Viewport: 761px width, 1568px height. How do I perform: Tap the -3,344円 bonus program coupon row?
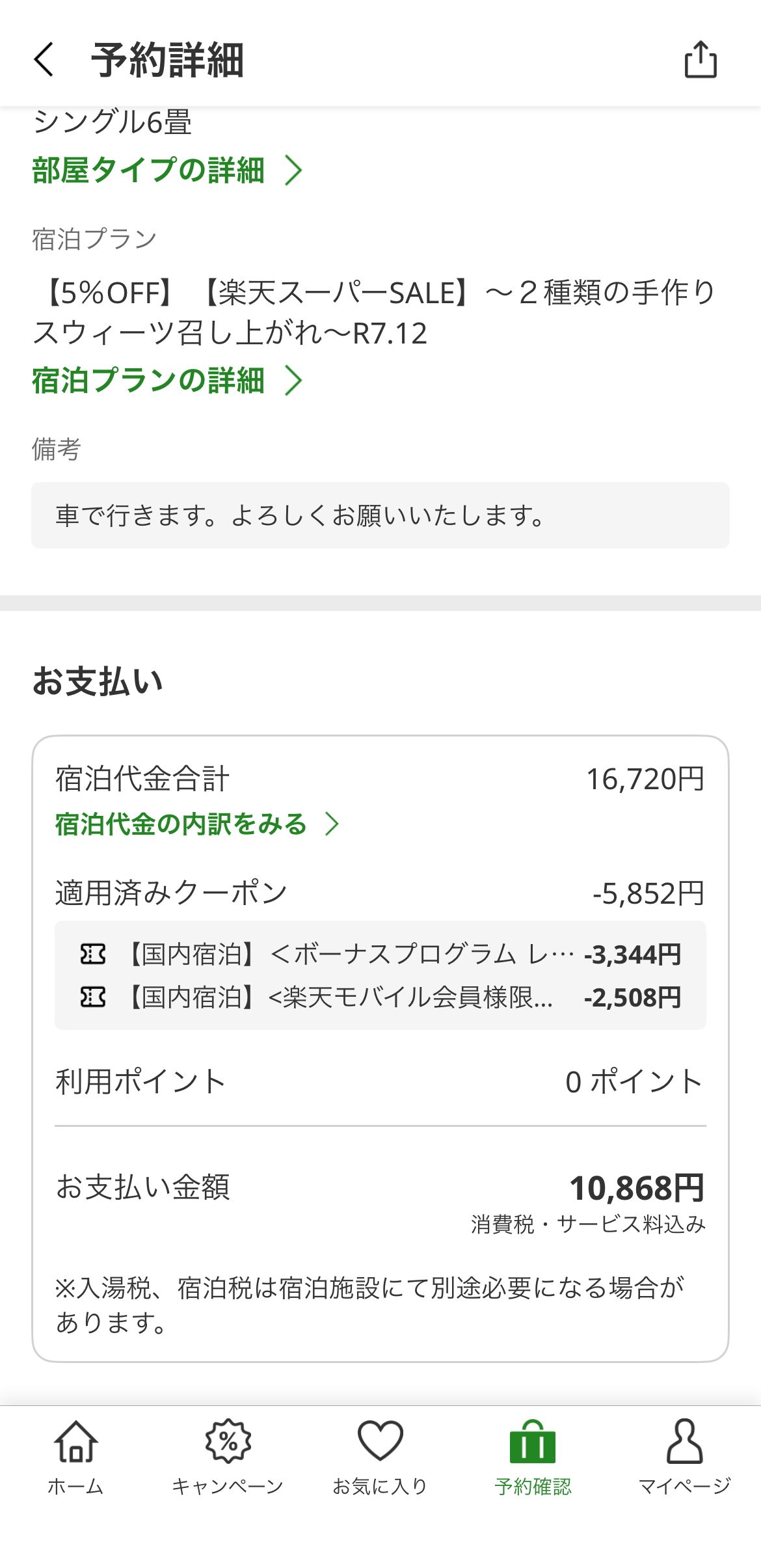coord(380,954)
